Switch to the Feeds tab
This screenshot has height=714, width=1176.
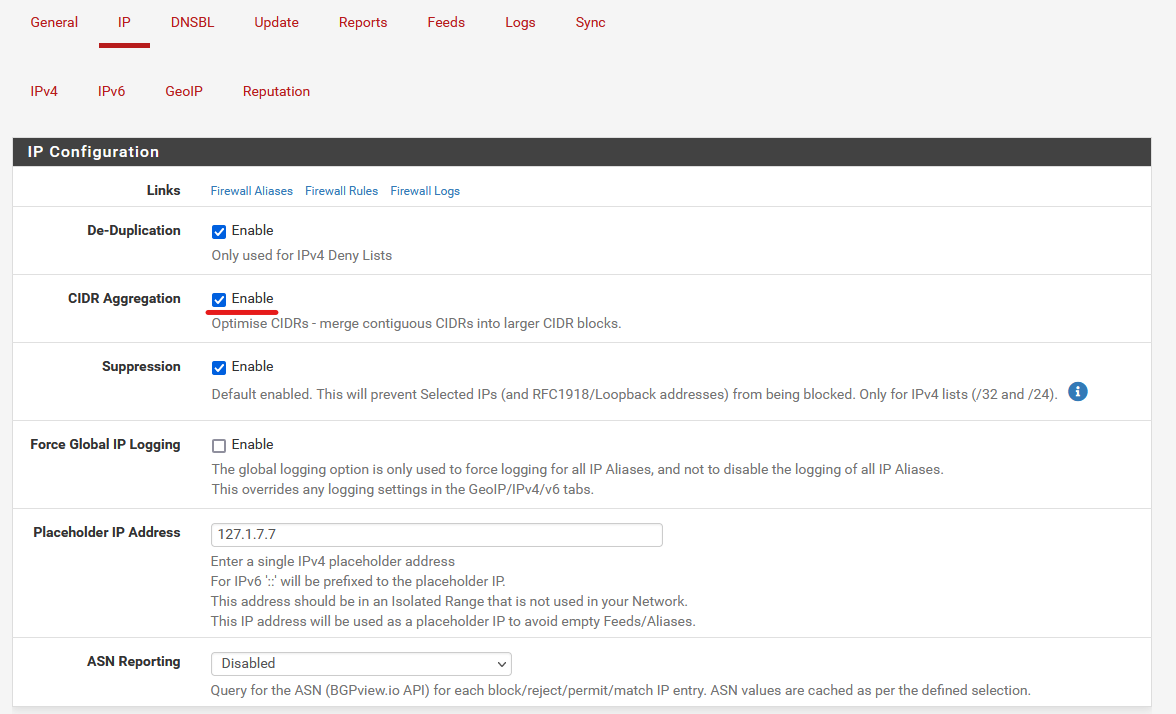[446, 22]
